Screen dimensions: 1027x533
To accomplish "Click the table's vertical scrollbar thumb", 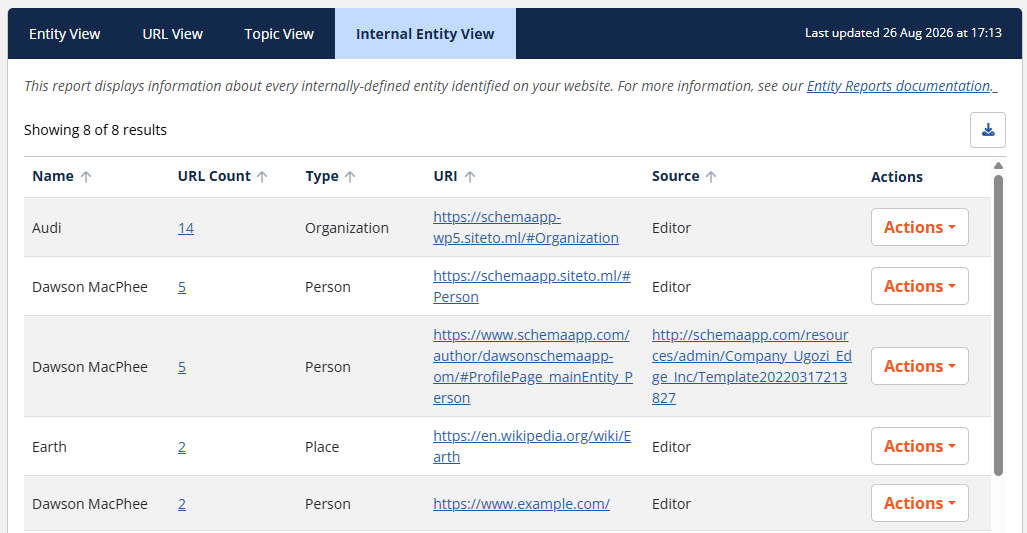I will (x=998, y=325).
